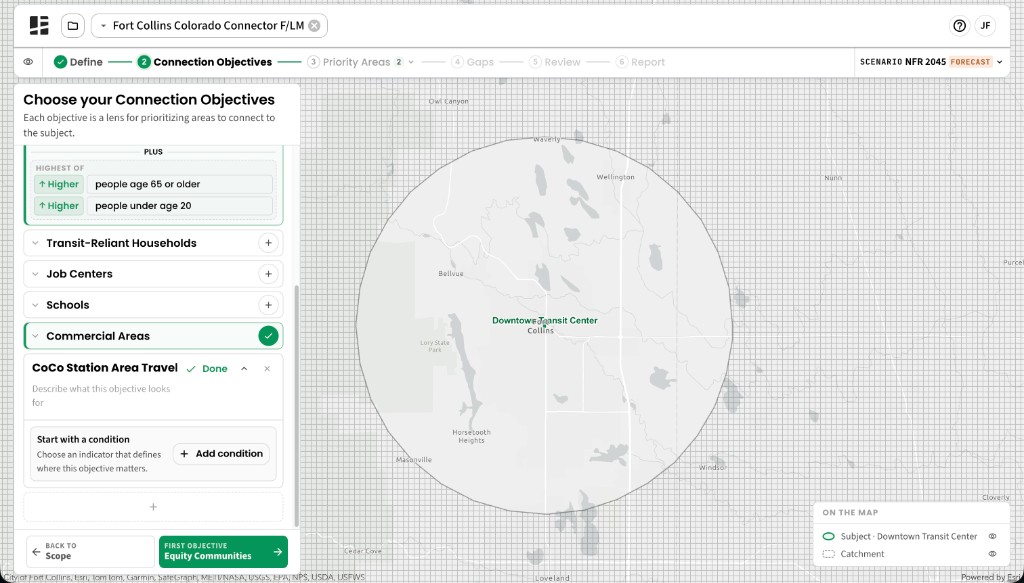
Task: Add the Transit-Reliant Households objective
Action: click(x=268, y=243)
